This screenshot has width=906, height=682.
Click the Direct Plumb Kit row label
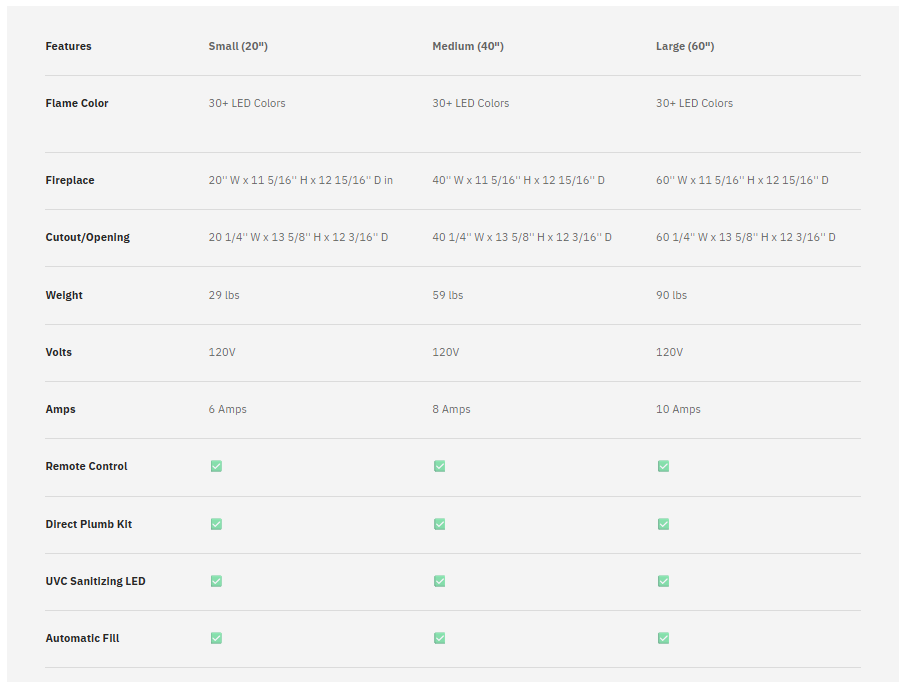89,524
